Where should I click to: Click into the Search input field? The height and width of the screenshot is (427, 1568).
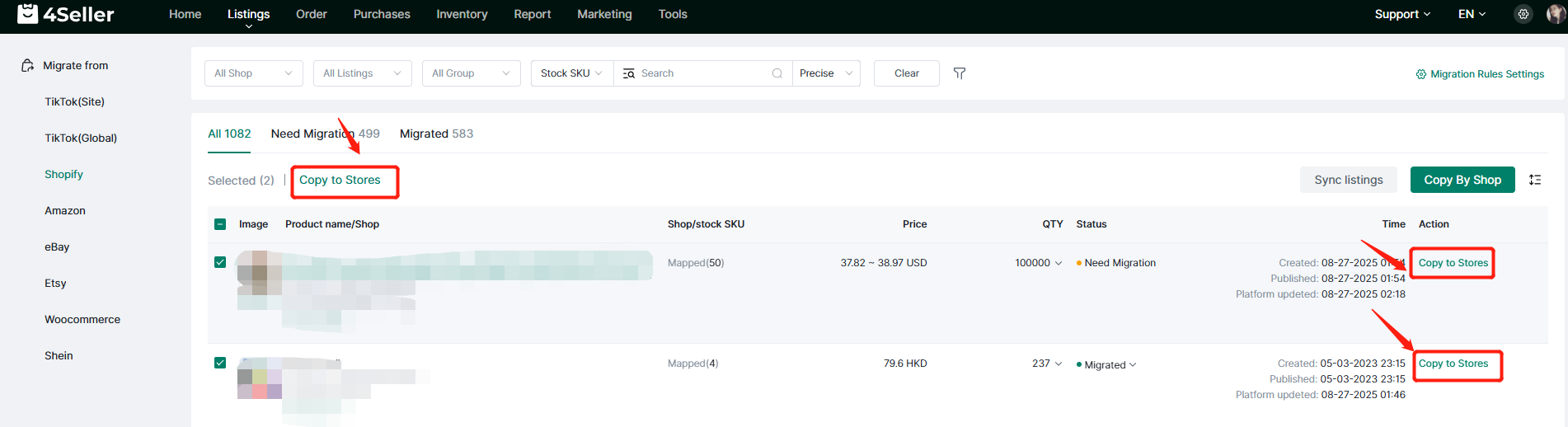[x=702, y=73]
